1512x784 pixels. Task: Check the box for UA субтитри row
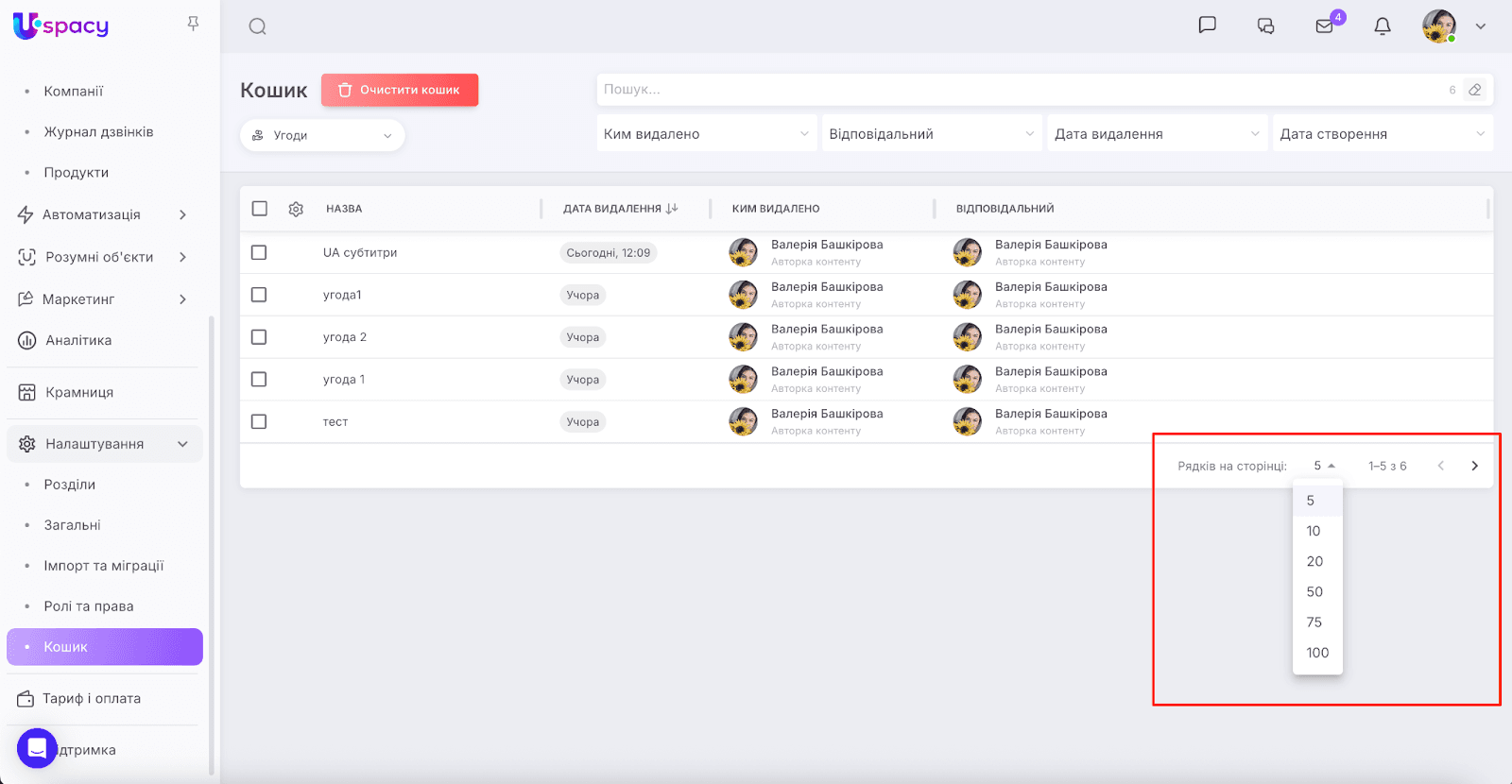pyautogui.click(x=259, y=252)
